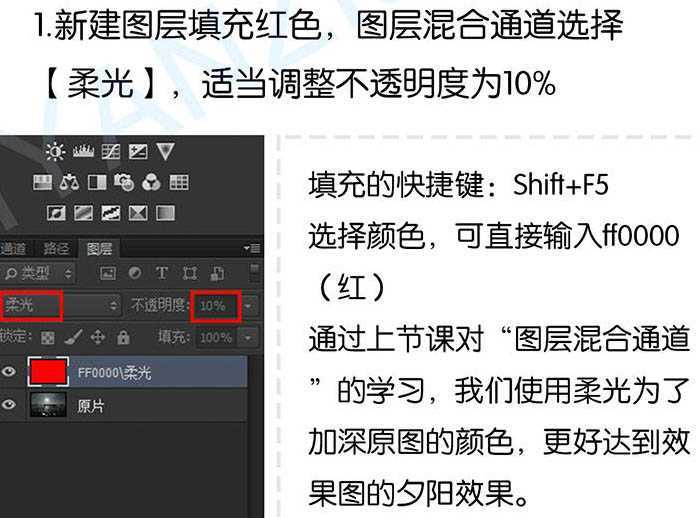This screenshot has width=698, height=518.
Task: Select the 图层 (Layers) tab
Action: point(99,249)
